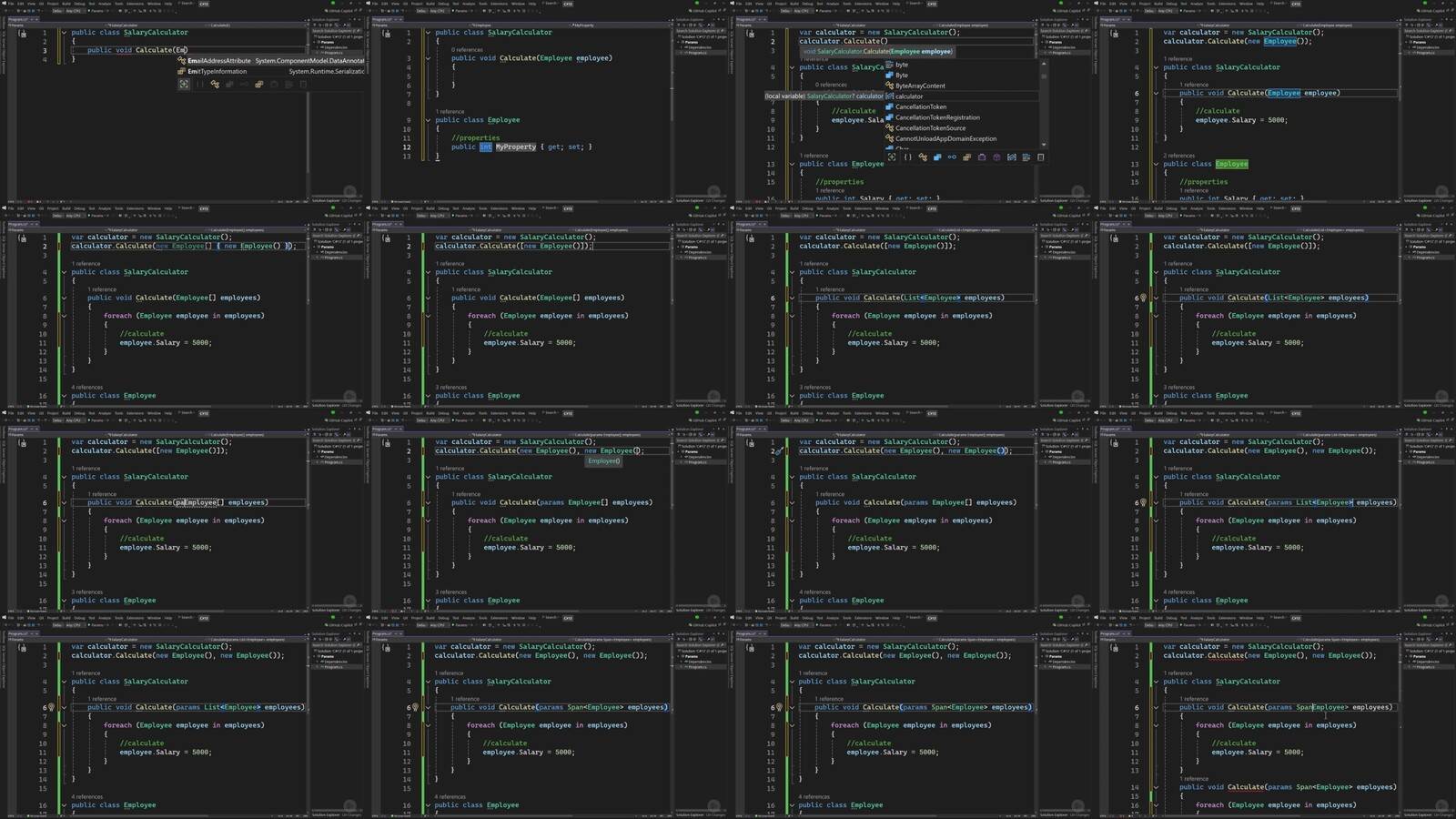The height and width of the screenshot is (819, 1456).
Task: Toggle namespaces braces filter under CannotUnloadAppDomainException list
Action: 907,157
